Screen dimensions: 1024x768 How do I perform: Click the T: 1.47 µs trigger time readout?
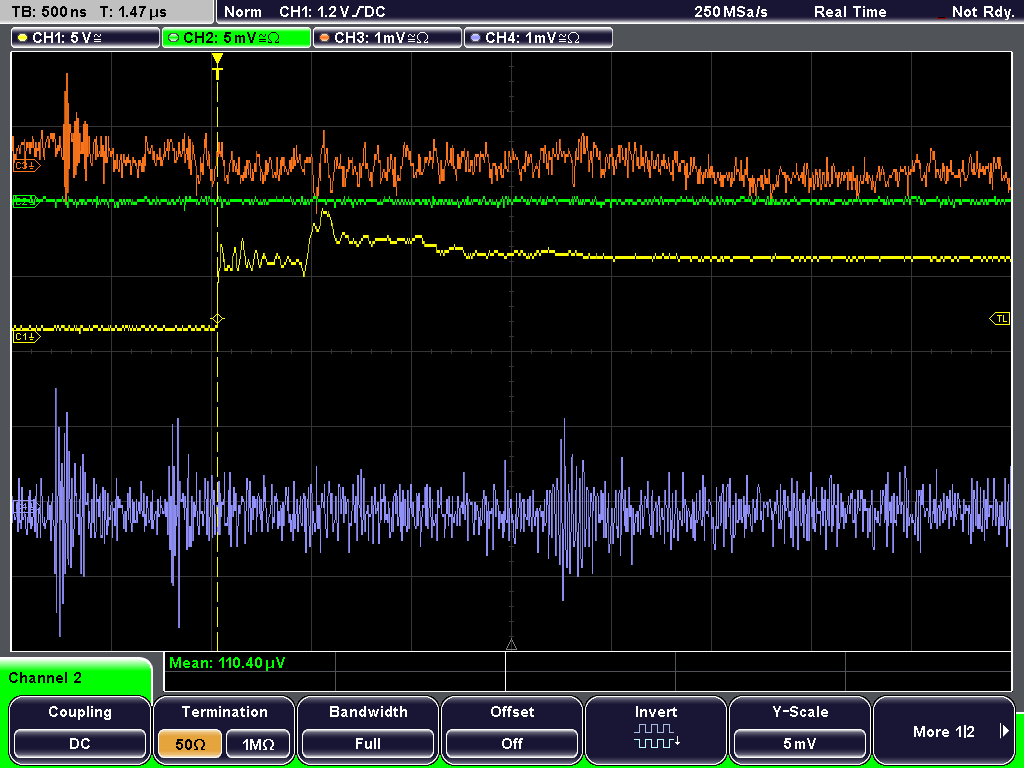click(x=133, y=12)
